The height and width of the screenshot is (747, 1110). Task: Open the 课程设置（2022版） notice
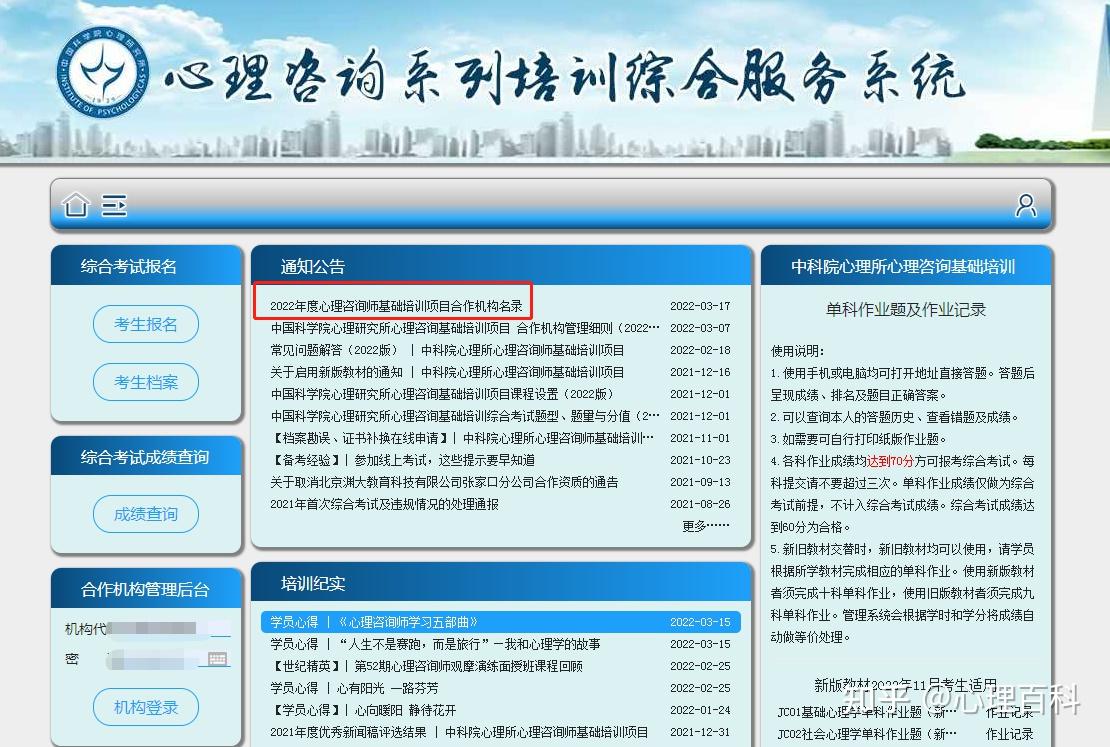point(442,394)
